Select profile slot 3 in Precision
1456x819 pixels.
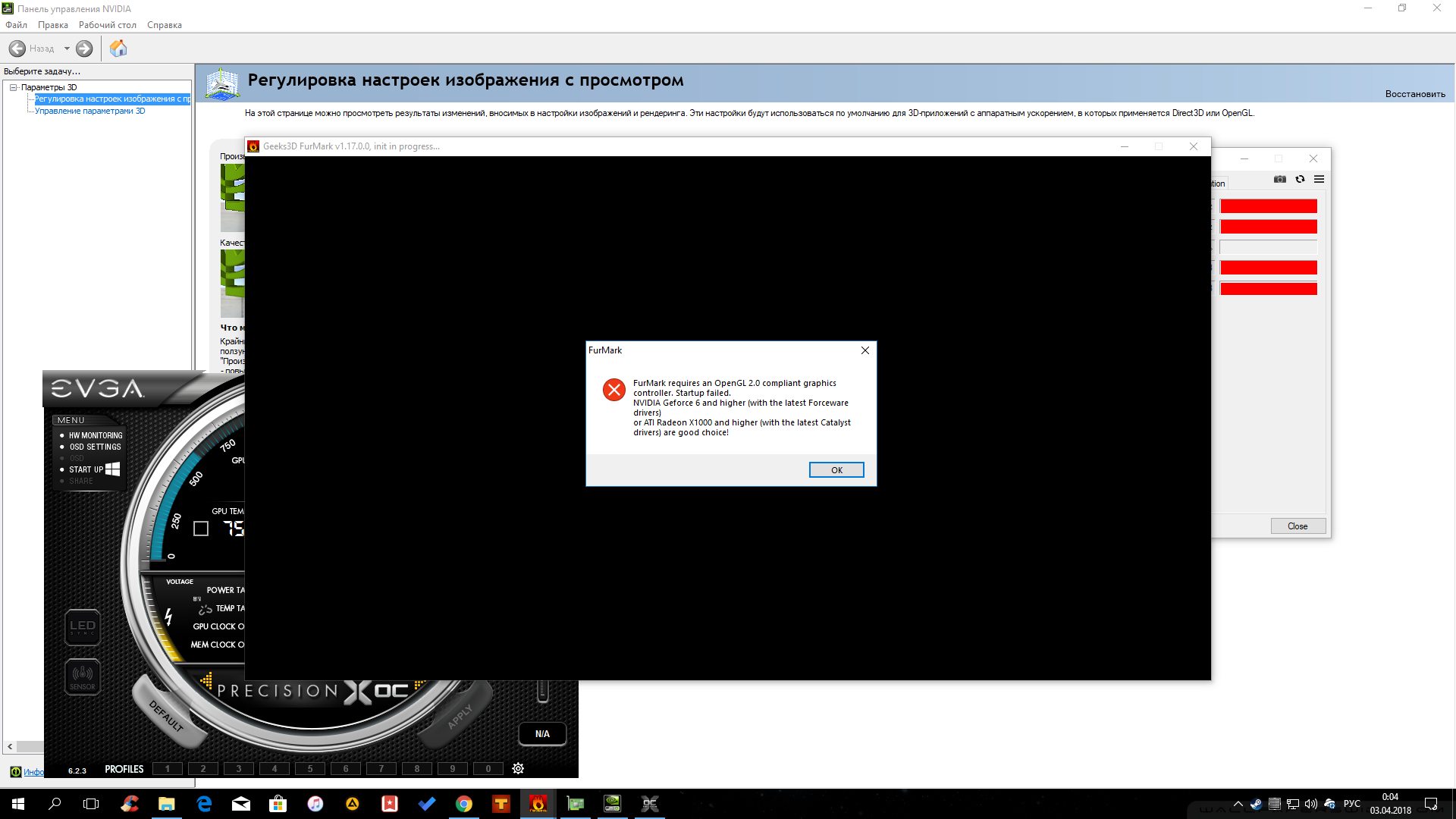tap(238, 768)
